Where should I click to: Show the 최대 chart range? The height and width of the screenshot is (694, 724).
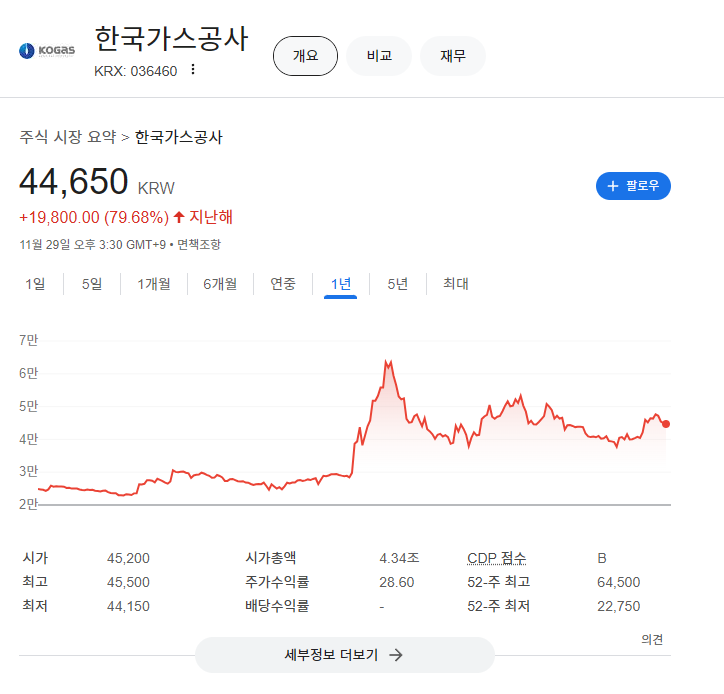(x=456, y=284)
